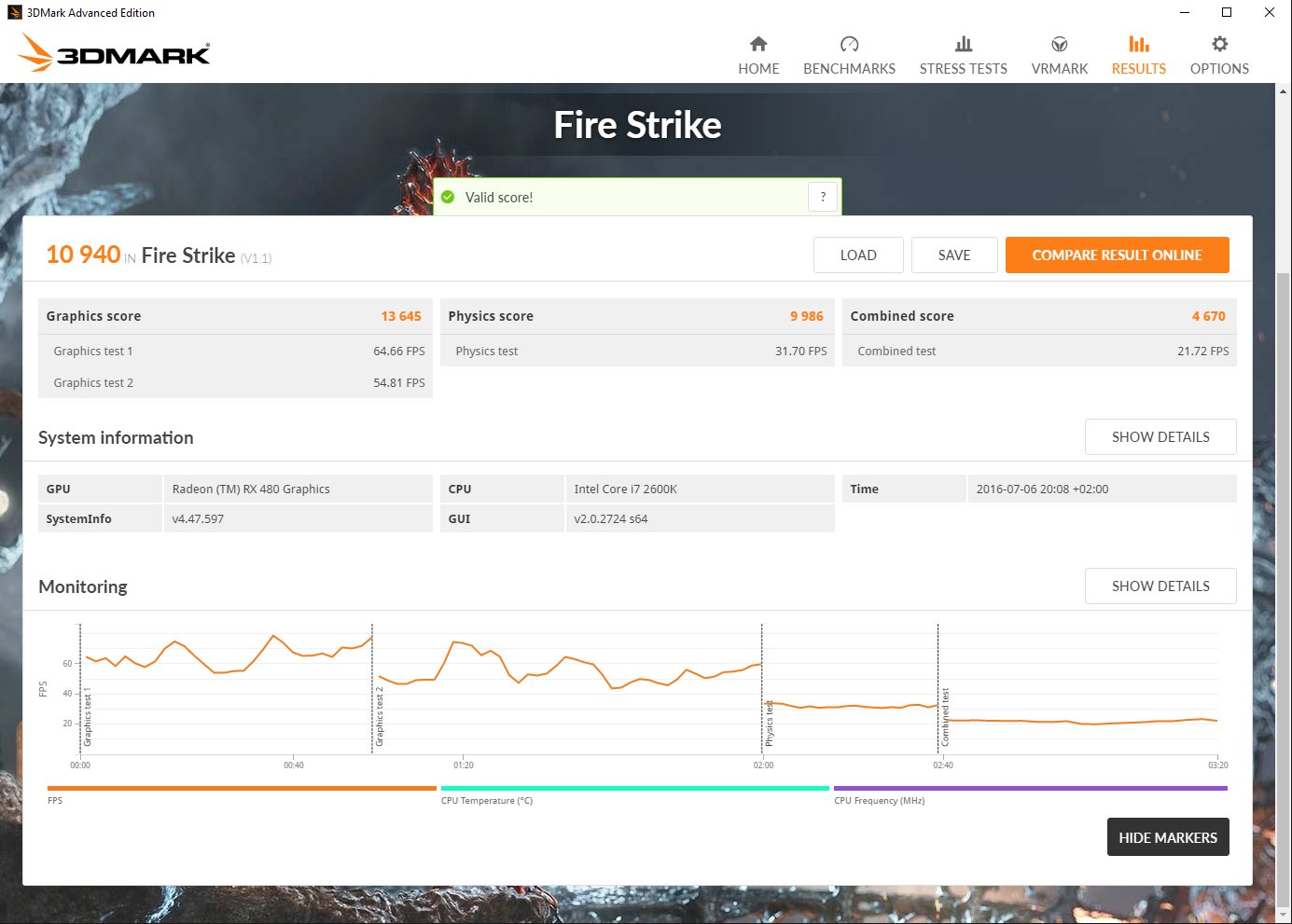Show details for Monitoring
1292x924 pixels.
(x=1160, y=586)
